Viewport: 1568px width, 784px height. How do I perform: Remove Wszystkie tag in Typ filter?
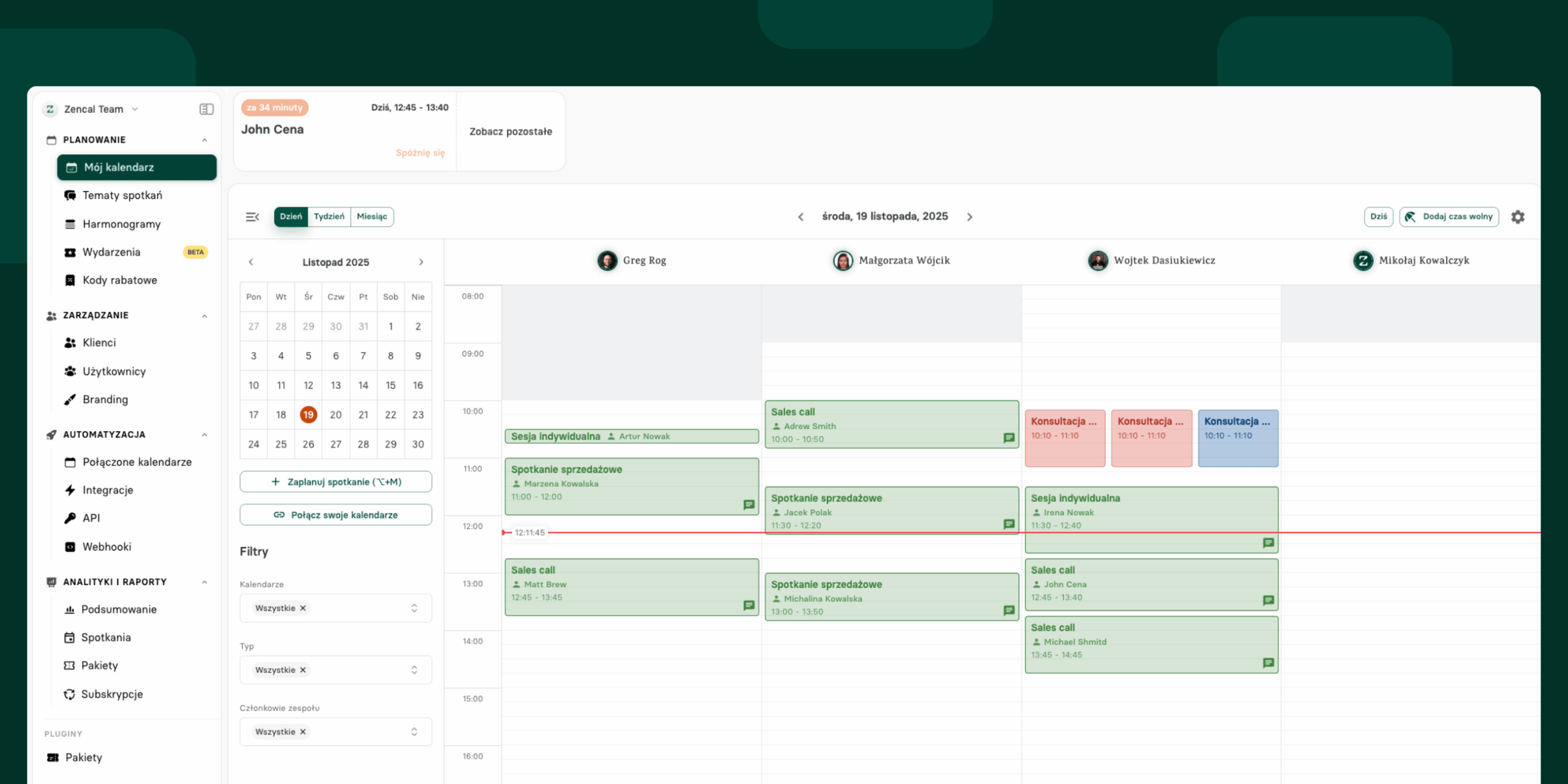pyautogui.click(x=303, y=670)
